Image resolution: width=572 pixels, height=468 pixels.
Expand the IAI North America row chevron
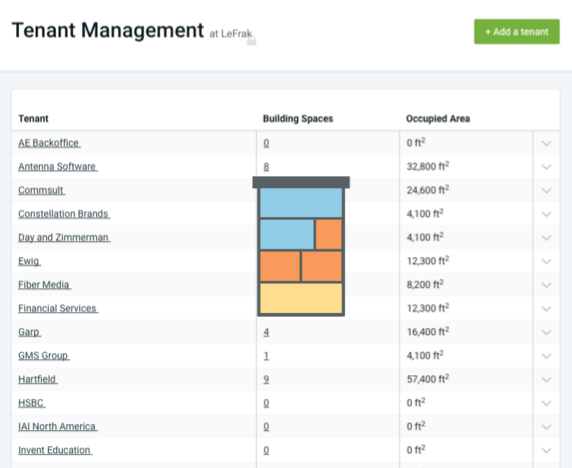[x=546, y=427]
